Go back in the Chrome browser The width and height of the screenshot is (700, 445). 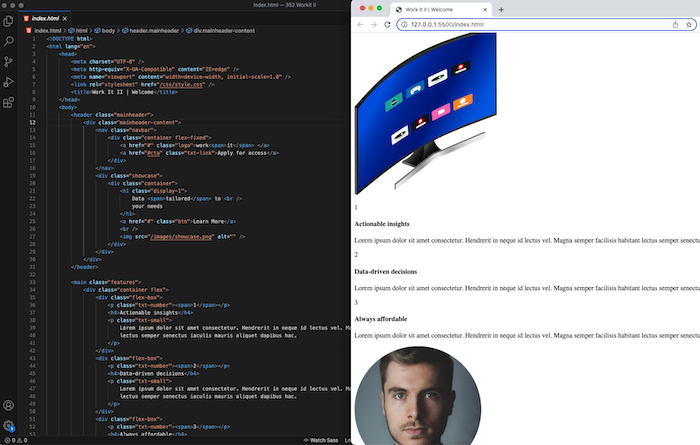coord(360,25)
